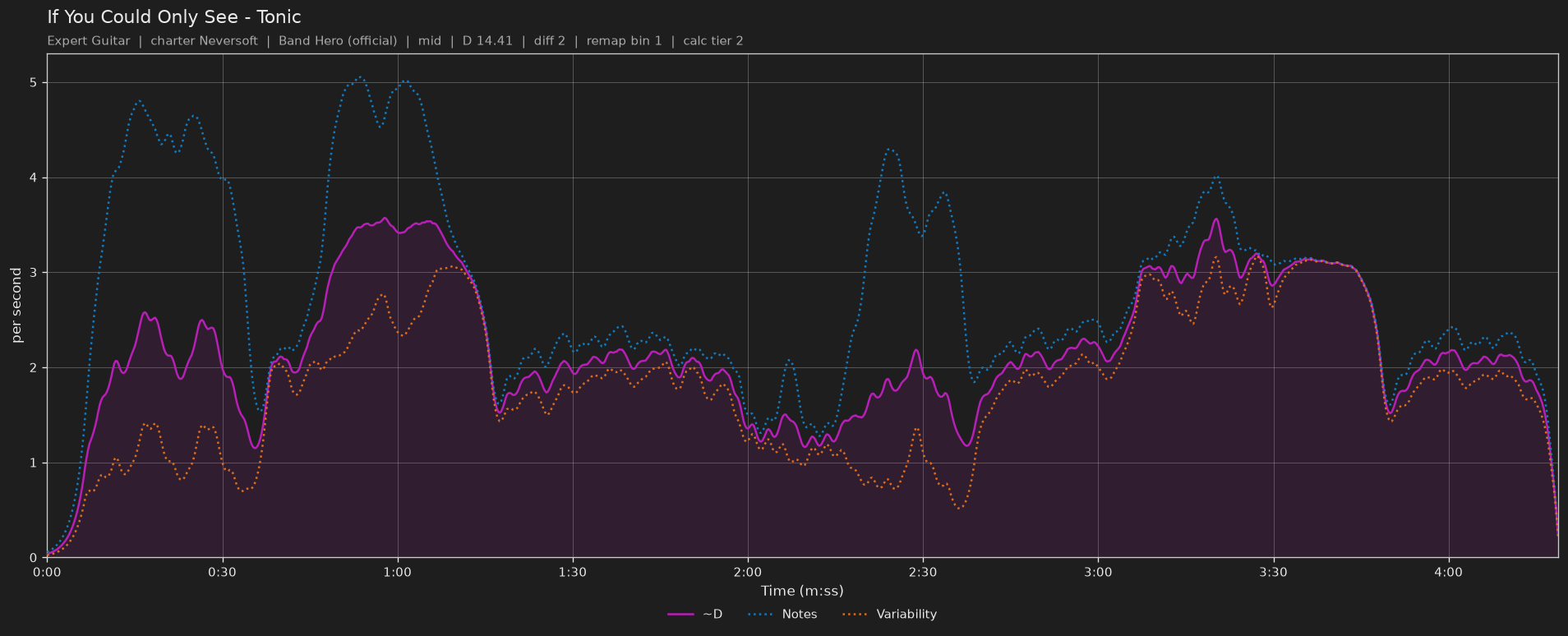Click 'charter Neversoft' in the subtitle
The image size is (1568, 636).
(204, 41)
